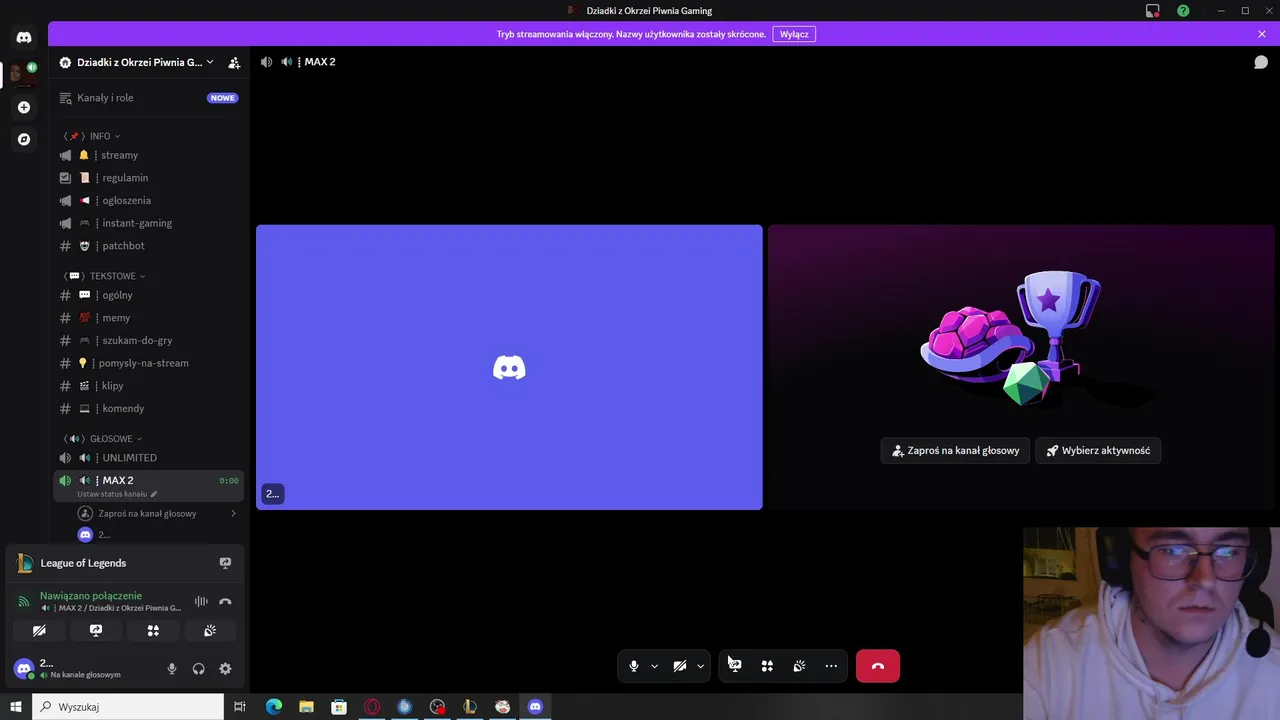Open the ogłoszenia channel

tap(149, 200)
